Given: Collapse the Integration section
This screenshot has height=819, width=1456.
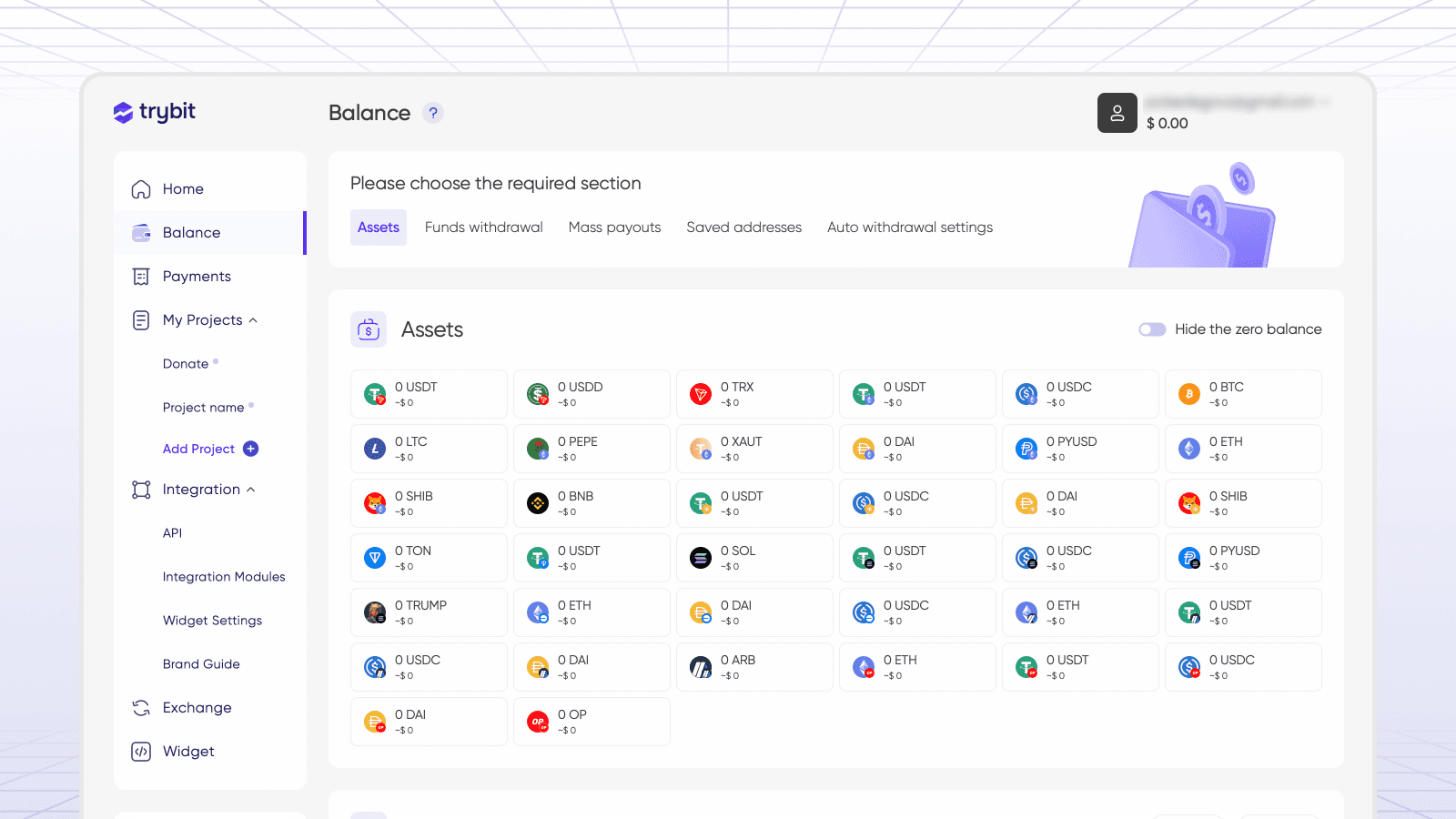Looking at the screenshot, I should tap(251, 490).
